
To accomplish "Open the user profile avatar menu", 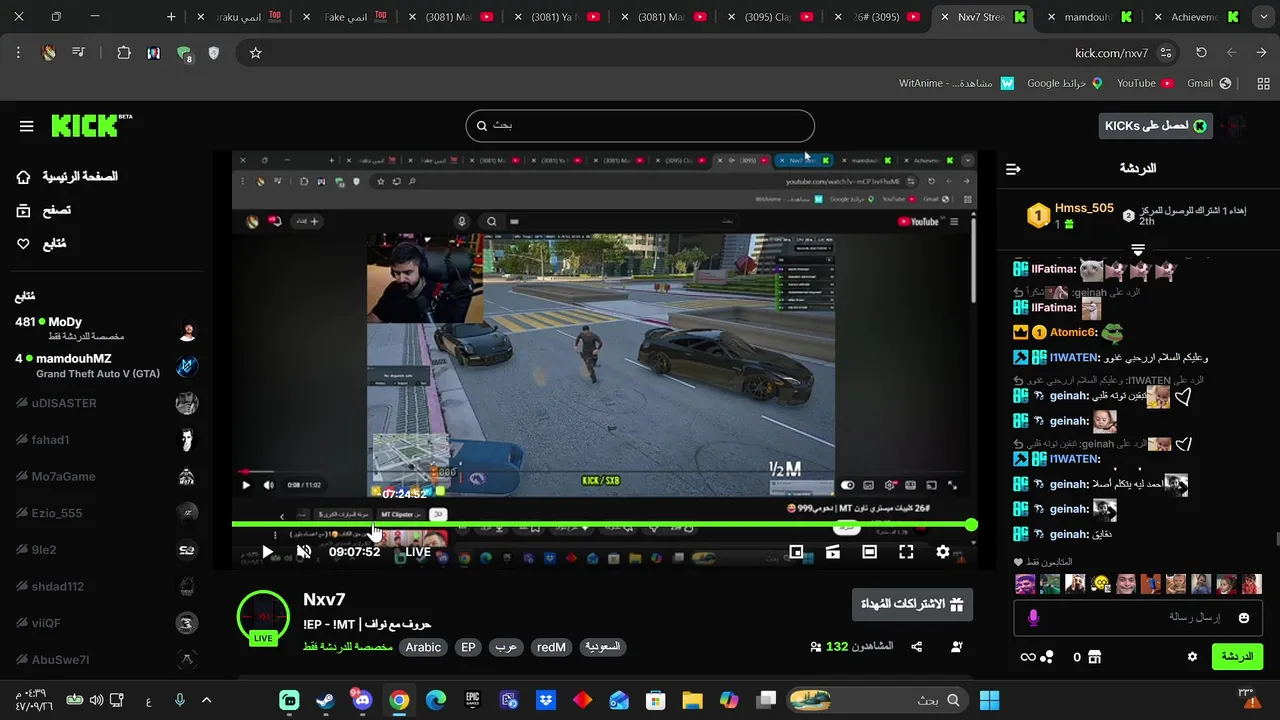I will [1236, 126].
